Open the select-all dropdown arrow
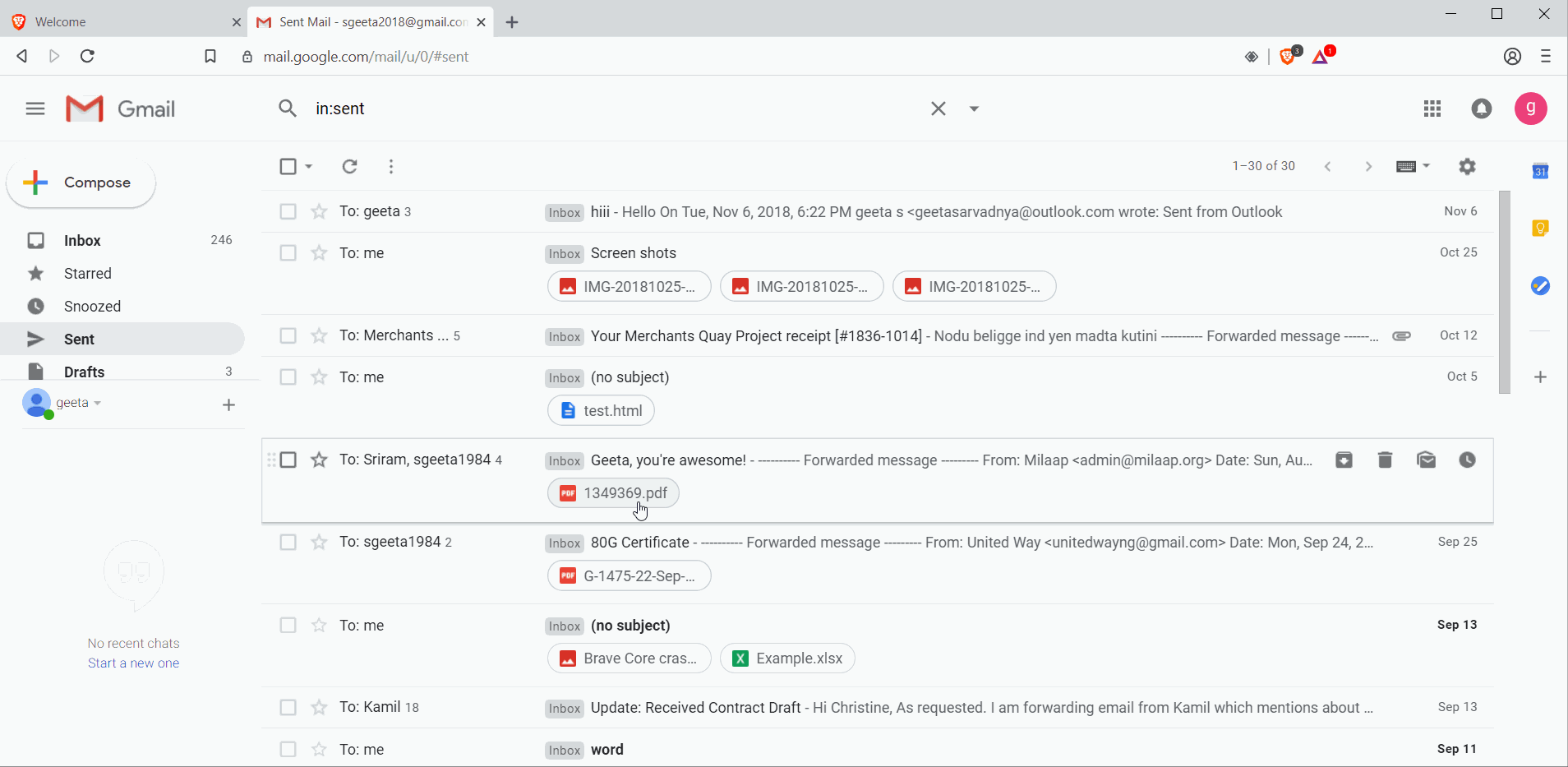Image resolution: width=1568 pixels, height=767 pixels. [x=307, y=166]
